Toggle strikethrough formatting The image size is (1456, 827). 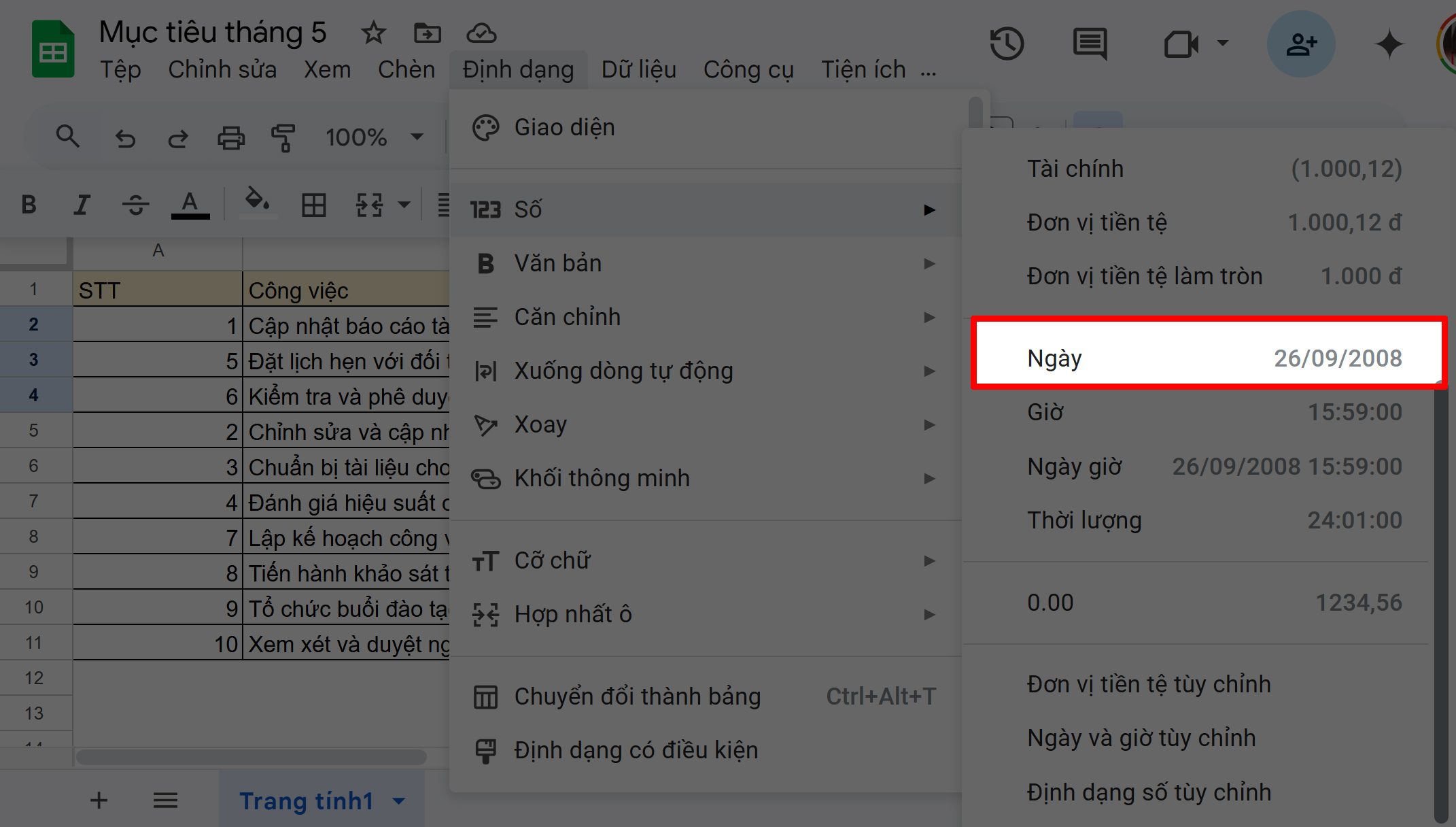(x=135, y=203)
